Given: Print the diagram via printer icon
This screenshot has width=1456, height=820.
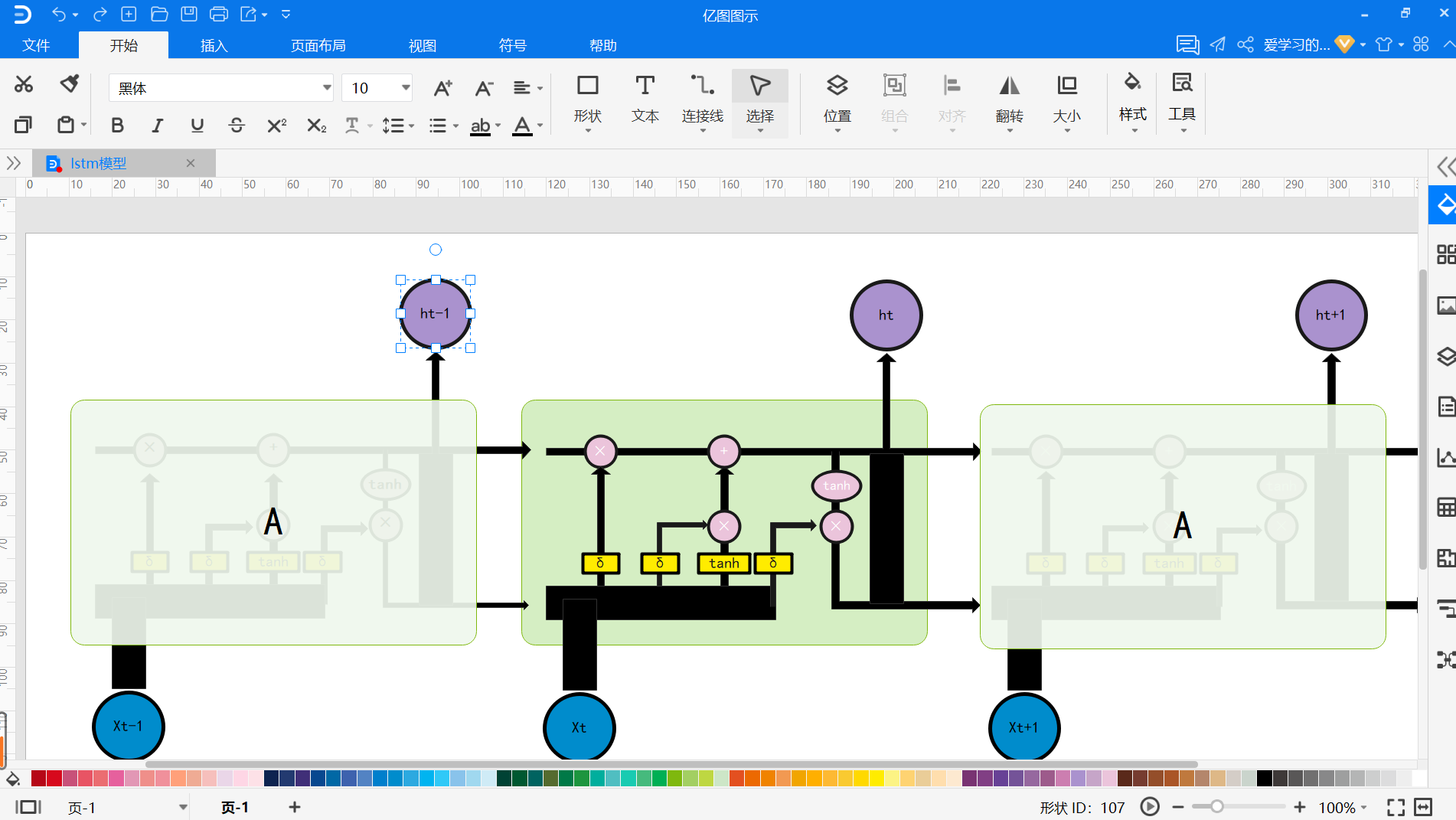Looking at the screenshot, I should [219, 14].
